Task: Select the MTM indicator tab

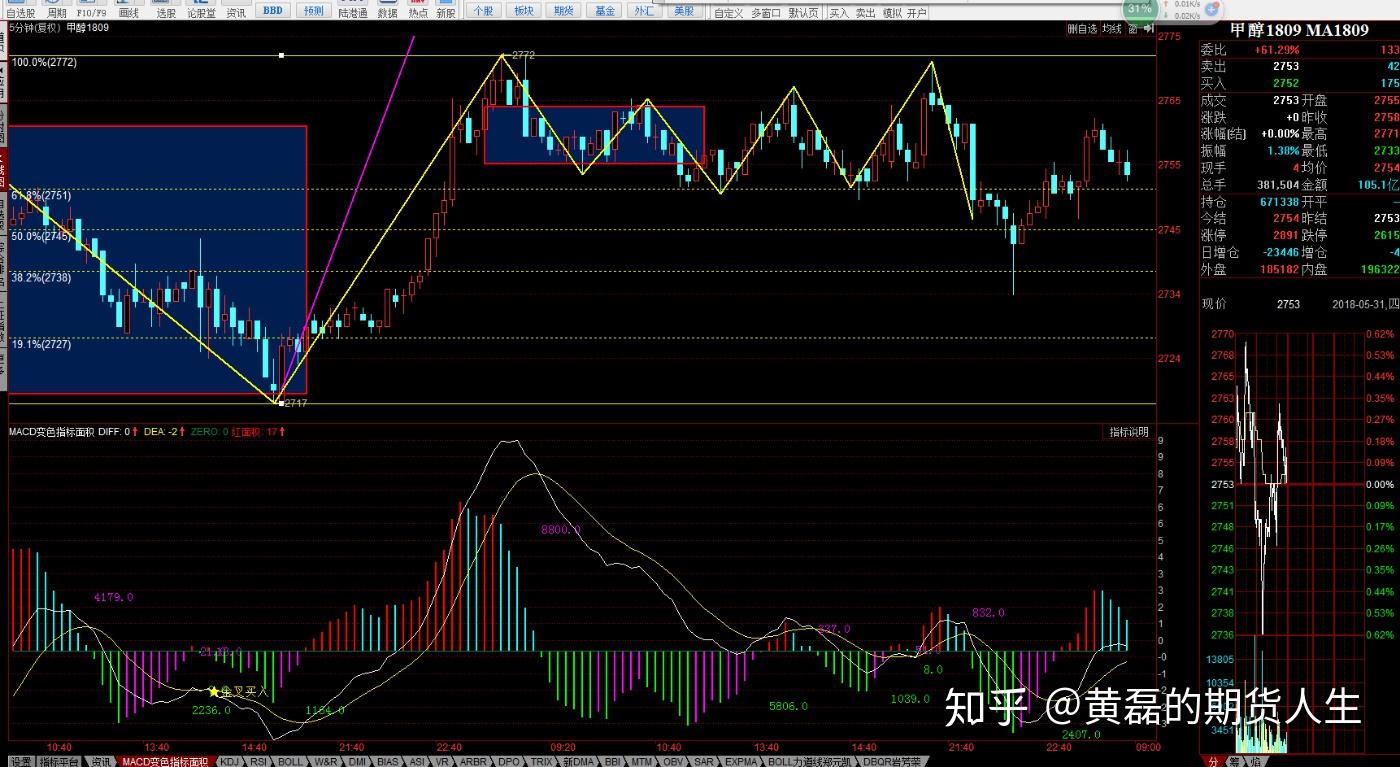Action: [642, 760]
